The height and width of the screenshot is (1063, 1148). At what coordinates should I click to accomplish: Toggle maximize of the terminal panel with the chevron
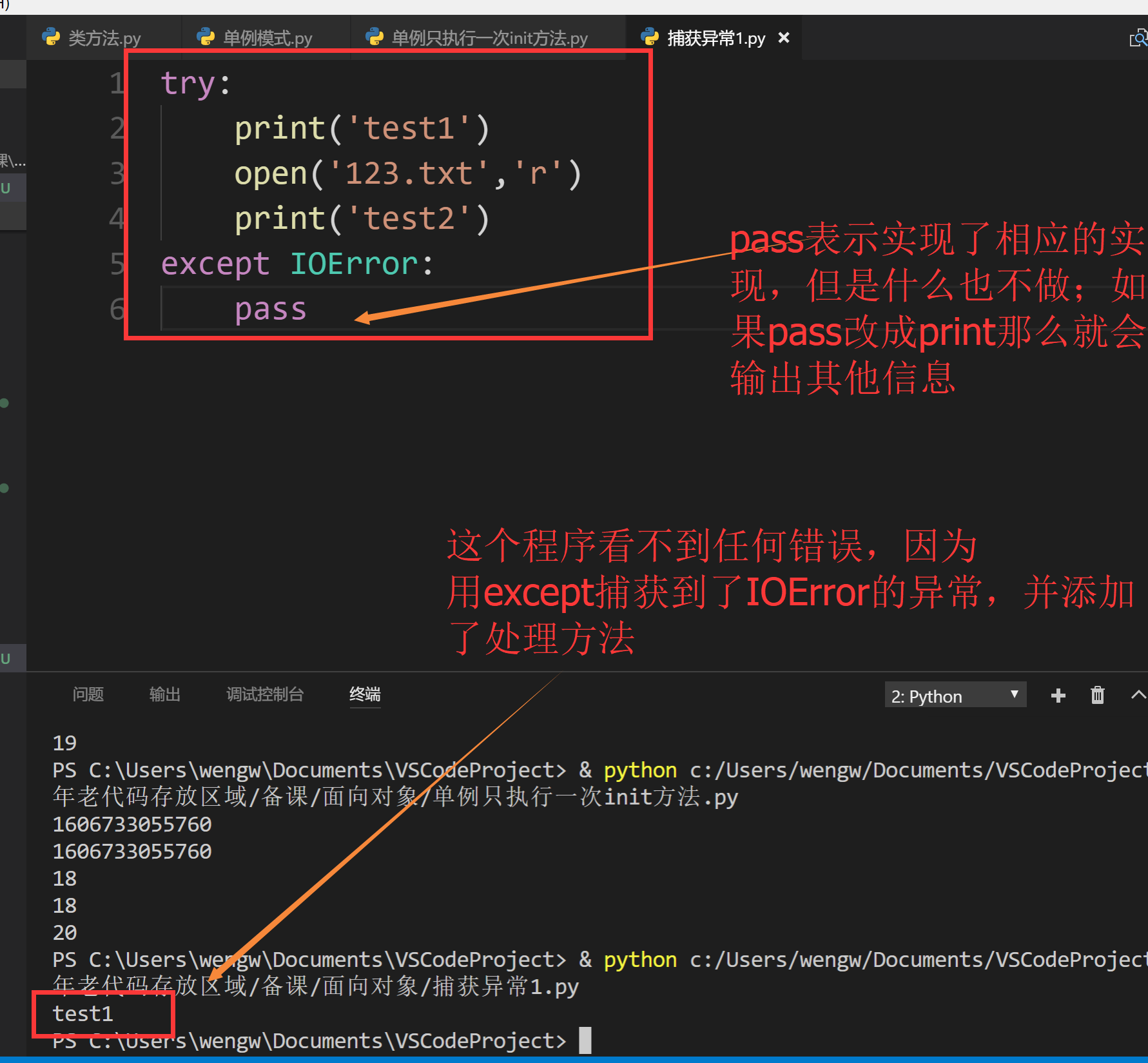1138,695
